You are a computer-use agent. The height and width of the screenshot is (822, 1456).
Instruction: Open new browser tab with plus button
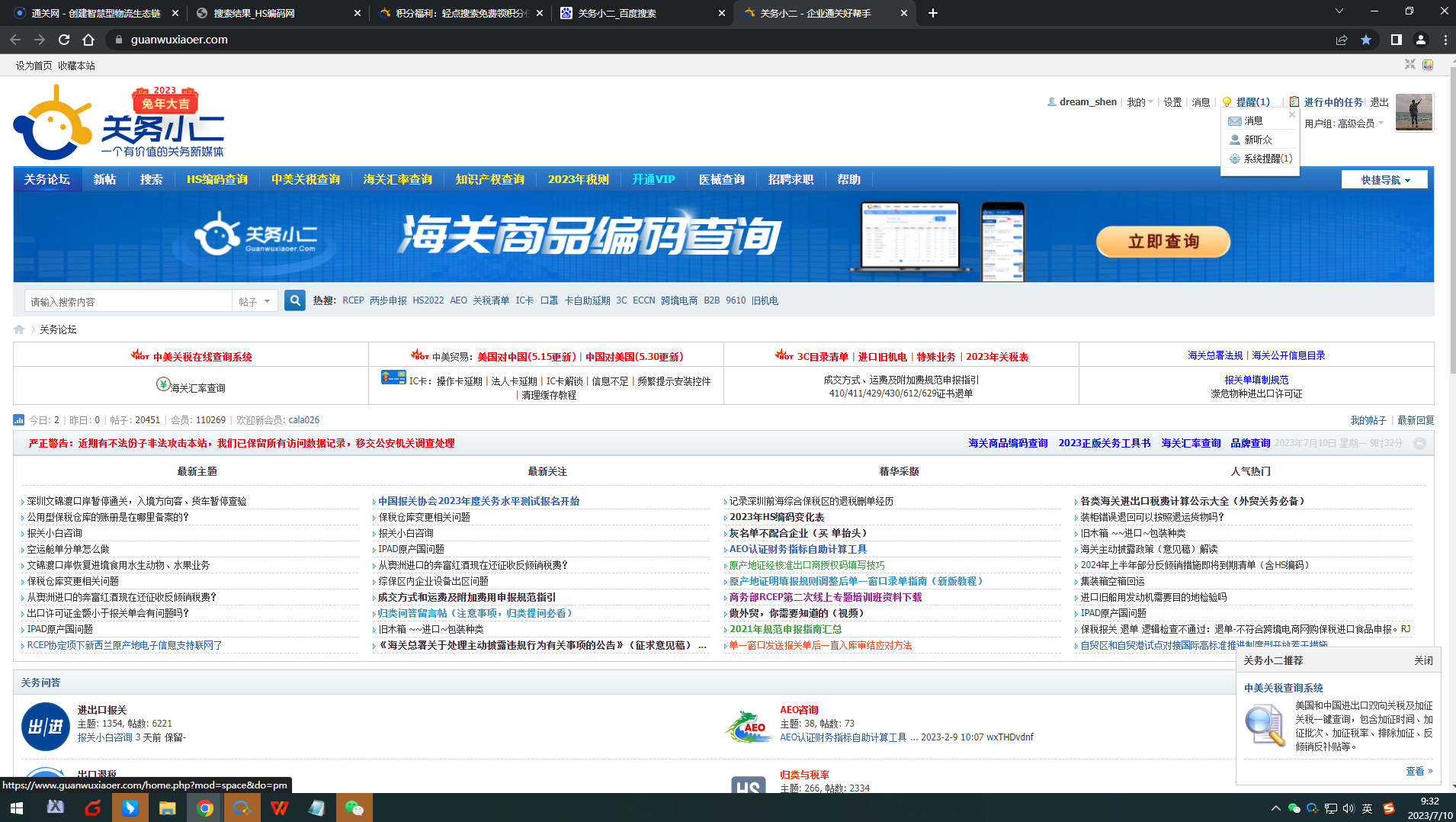(x=933, y=13)
